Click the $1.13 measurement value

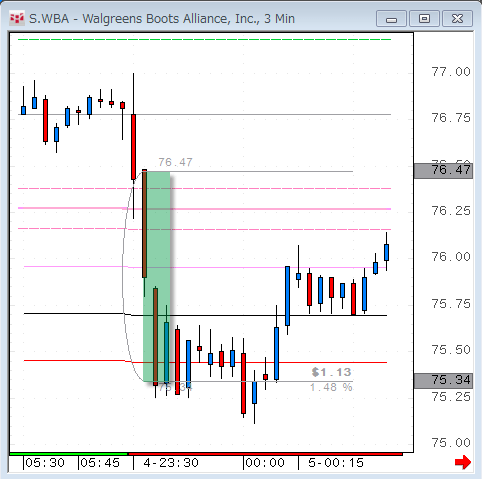pos(331,372)
